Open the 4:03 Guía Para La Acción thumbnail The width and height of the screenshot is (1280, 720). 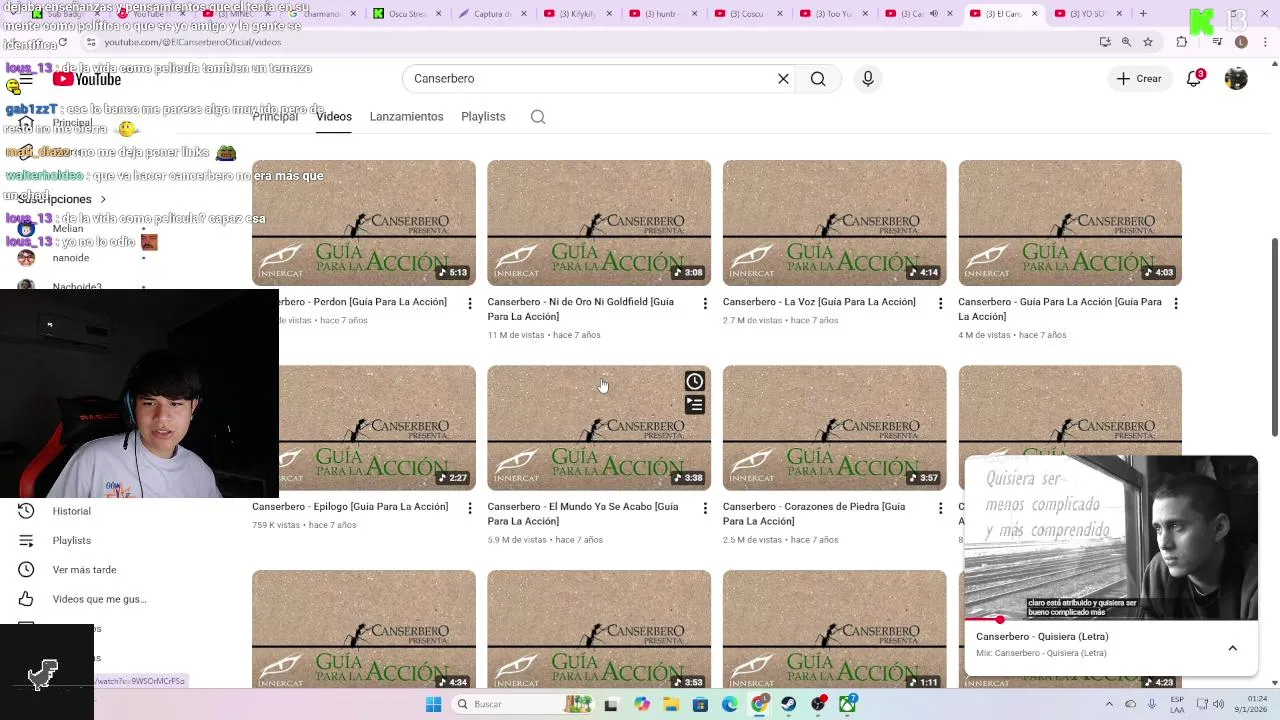click(1070, 223)
